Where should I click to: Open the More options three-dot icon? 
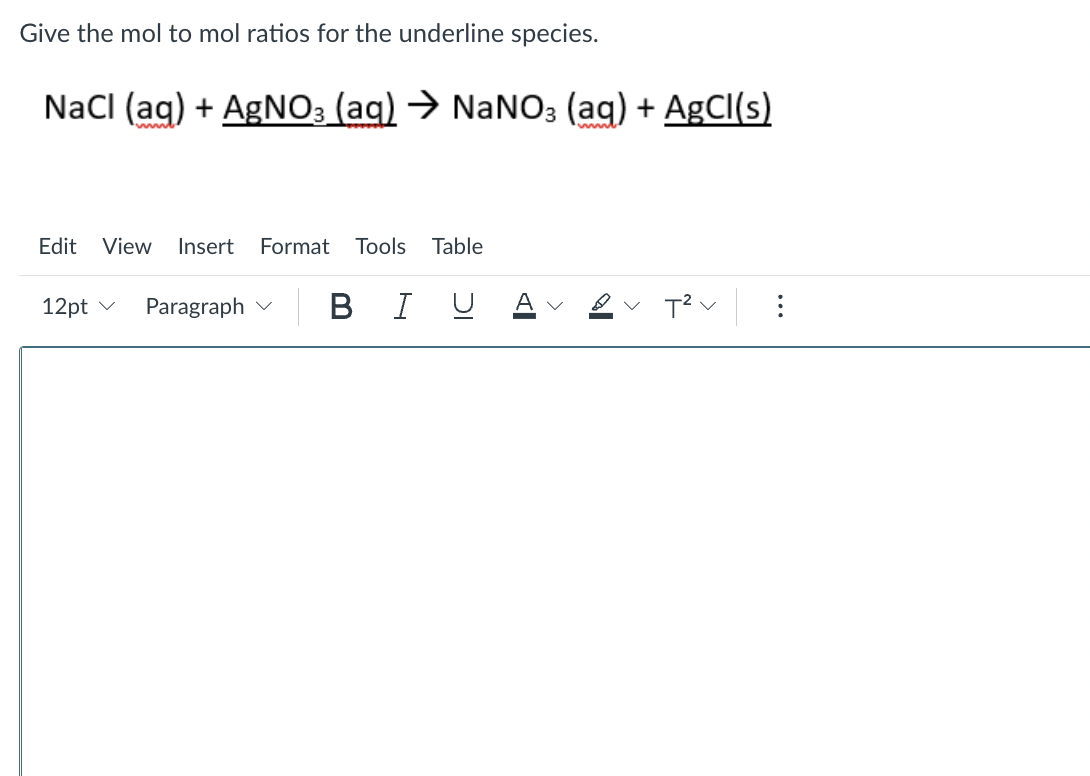point(780,307)
